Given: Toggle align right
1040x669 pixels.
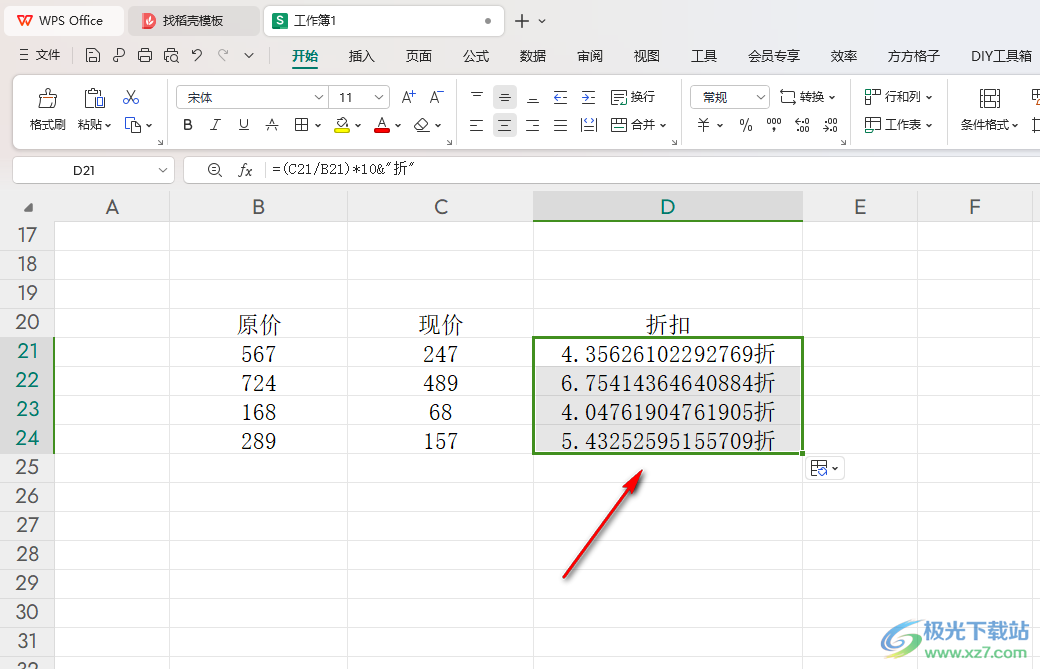Looking at the screenshot, I should (533, 125).
